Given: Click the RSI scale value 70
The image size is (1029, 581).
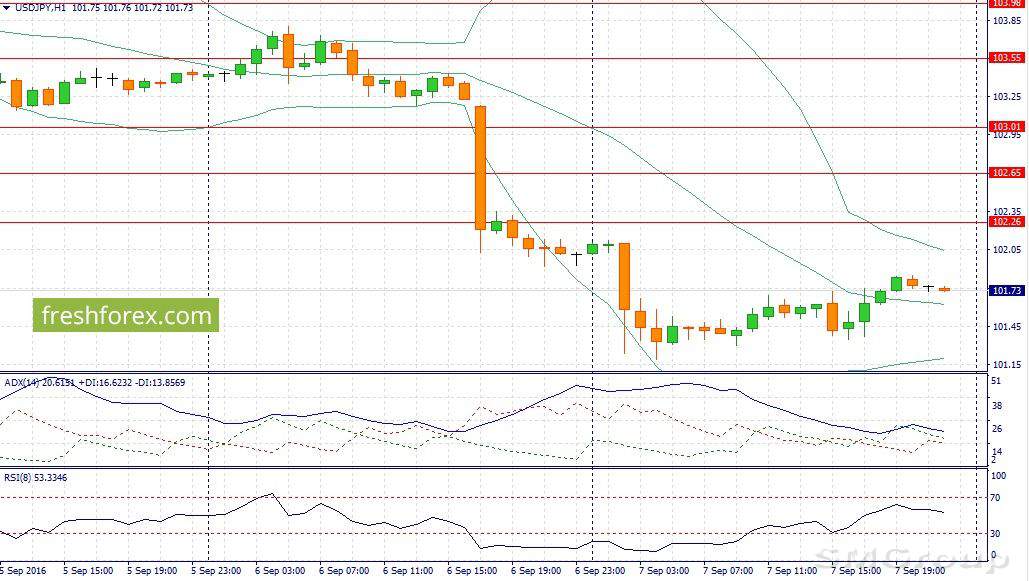Looking at the screenshot, I should [996, 497].
